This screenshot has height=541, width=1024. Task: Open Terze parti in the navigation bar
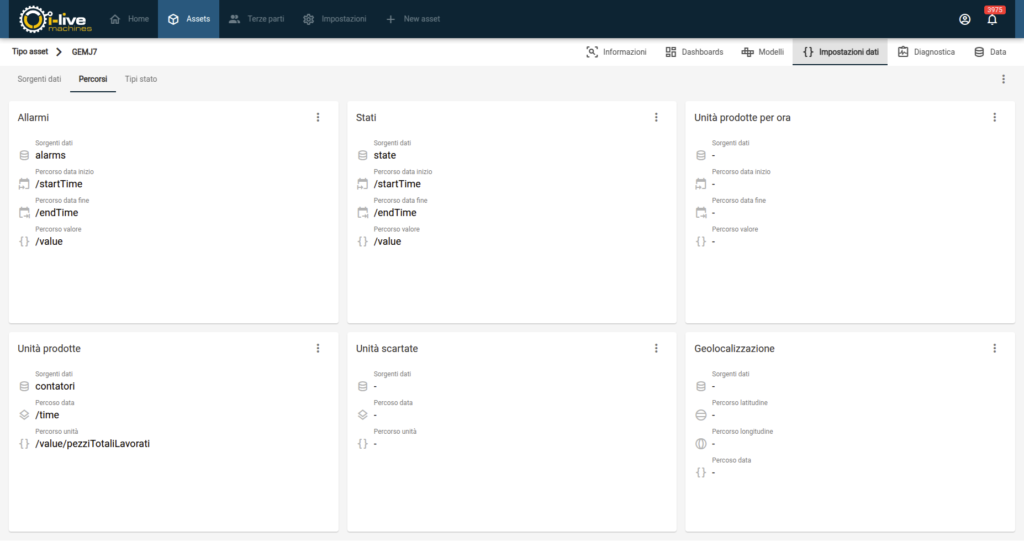[x=256, y=19]
